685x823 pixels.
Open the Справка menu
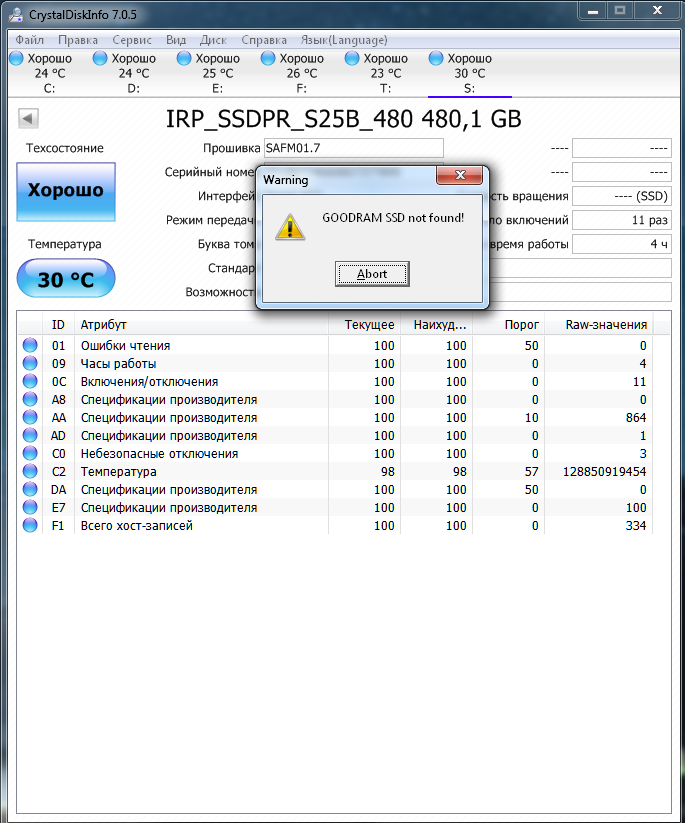(x=264, y=40)
